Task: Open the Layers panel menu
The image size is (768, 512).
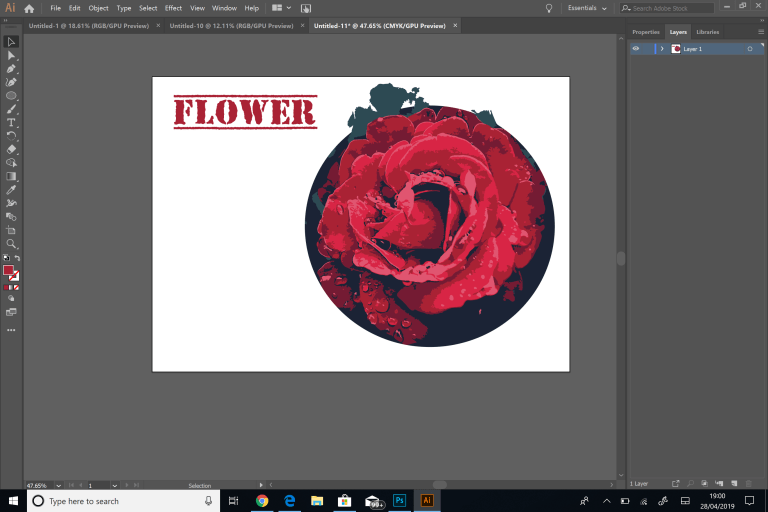Action: pyautogui.click(x=761, y=32)
